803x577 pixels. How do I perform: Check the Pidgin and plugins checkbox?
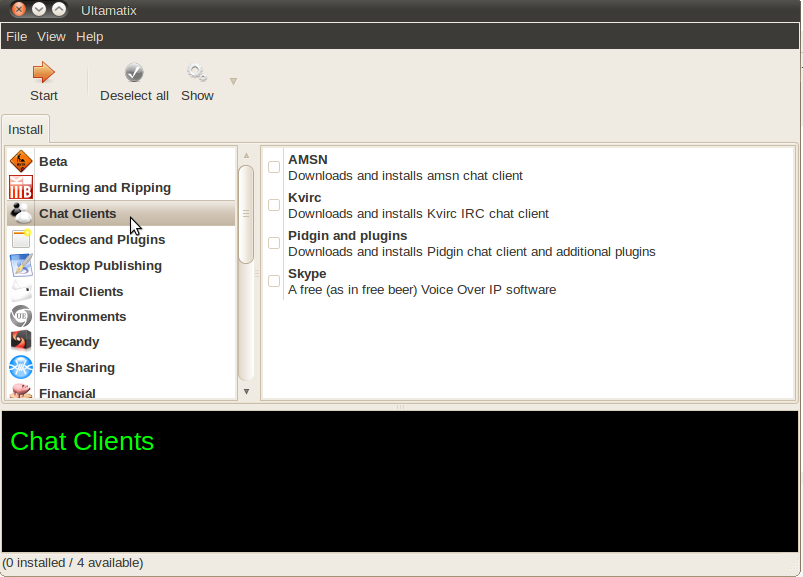pyautogui.click(x=274, y=243)
